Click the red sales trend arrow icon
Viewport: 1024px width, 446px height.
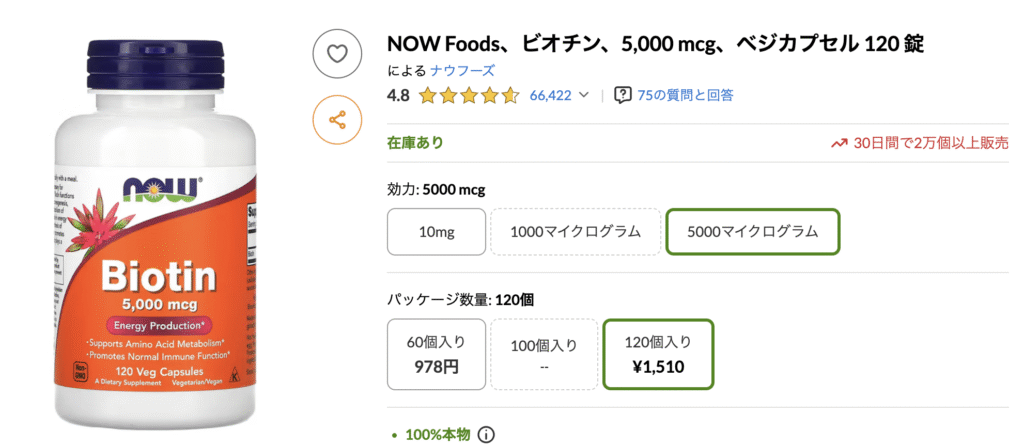(x=839, y=143)
